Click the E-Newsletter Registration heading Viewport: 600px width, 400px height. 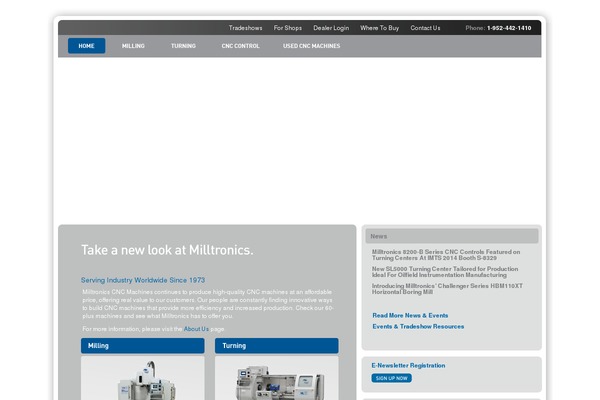tap(408, 366)
